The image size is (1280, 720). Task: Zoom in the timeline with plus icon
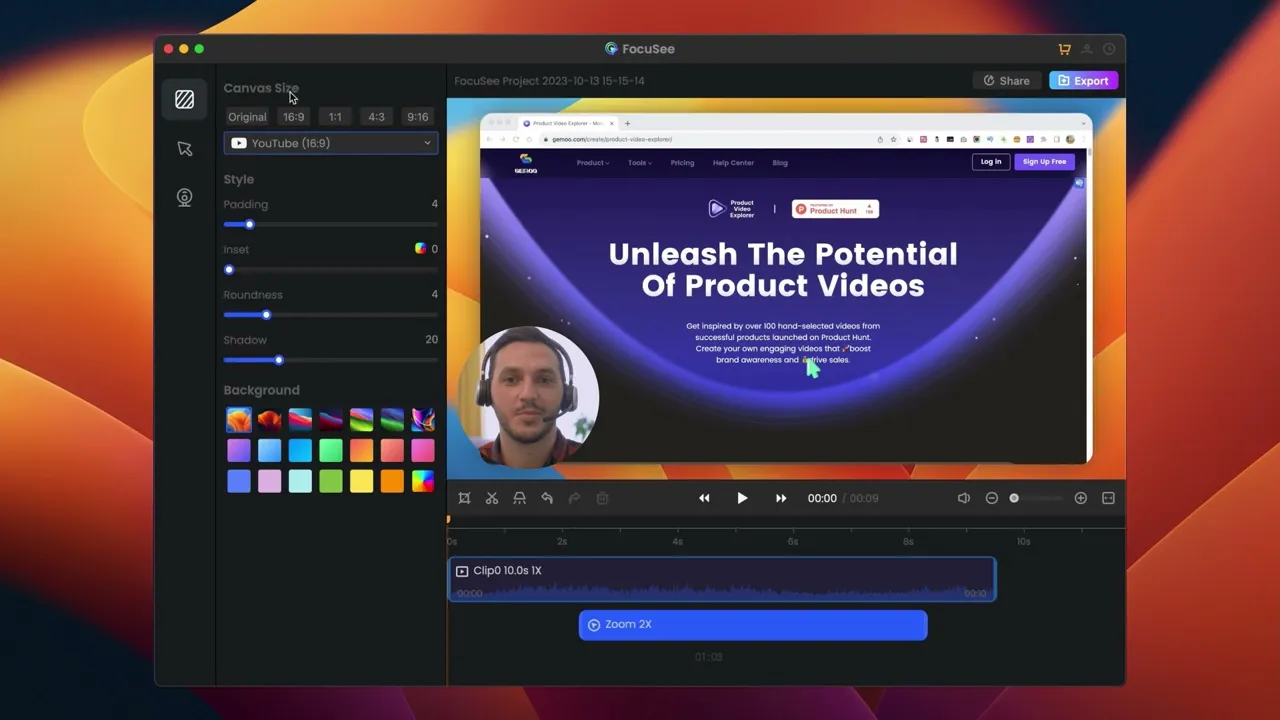coord(1080,498)
